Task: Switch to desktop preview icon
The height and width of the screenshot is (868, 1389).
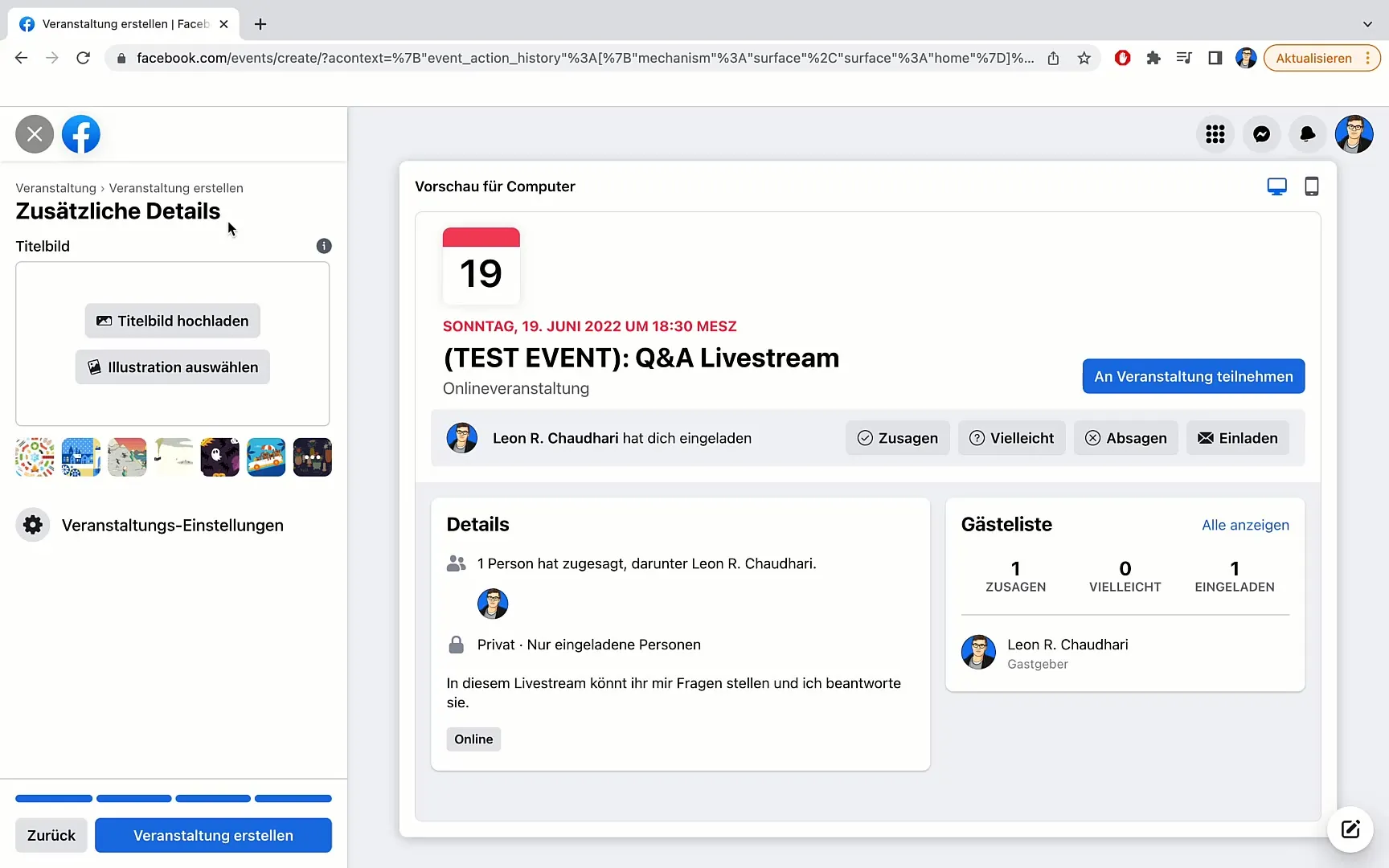Action: tap(1276, 186)
